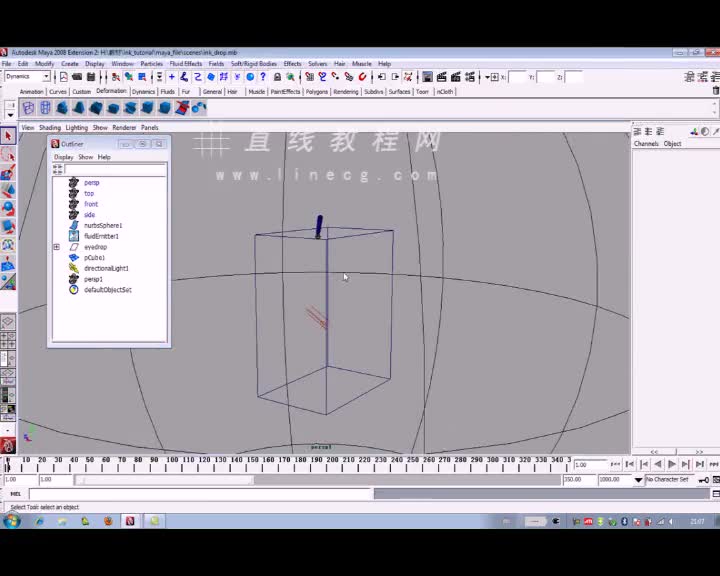Viewport: 720px width, 576px height.
Task: Select the directionalLight1 item in Outliner
Action: point(106,268)
